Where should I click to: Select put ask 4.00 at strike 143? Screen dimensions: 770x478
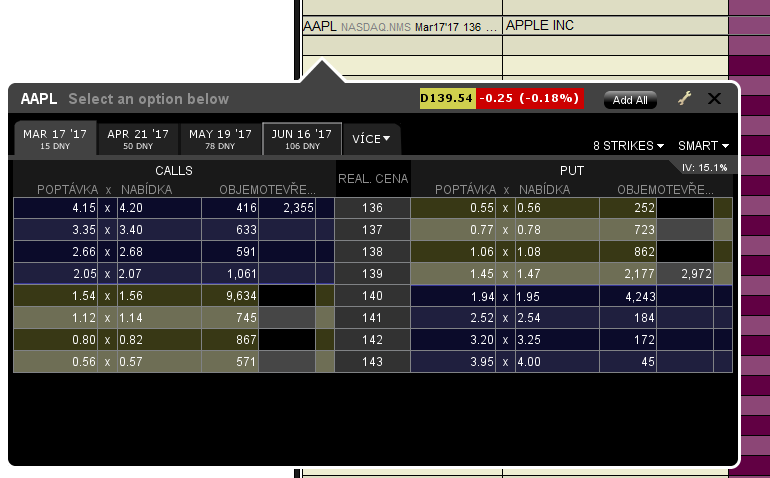click(557, 362)
